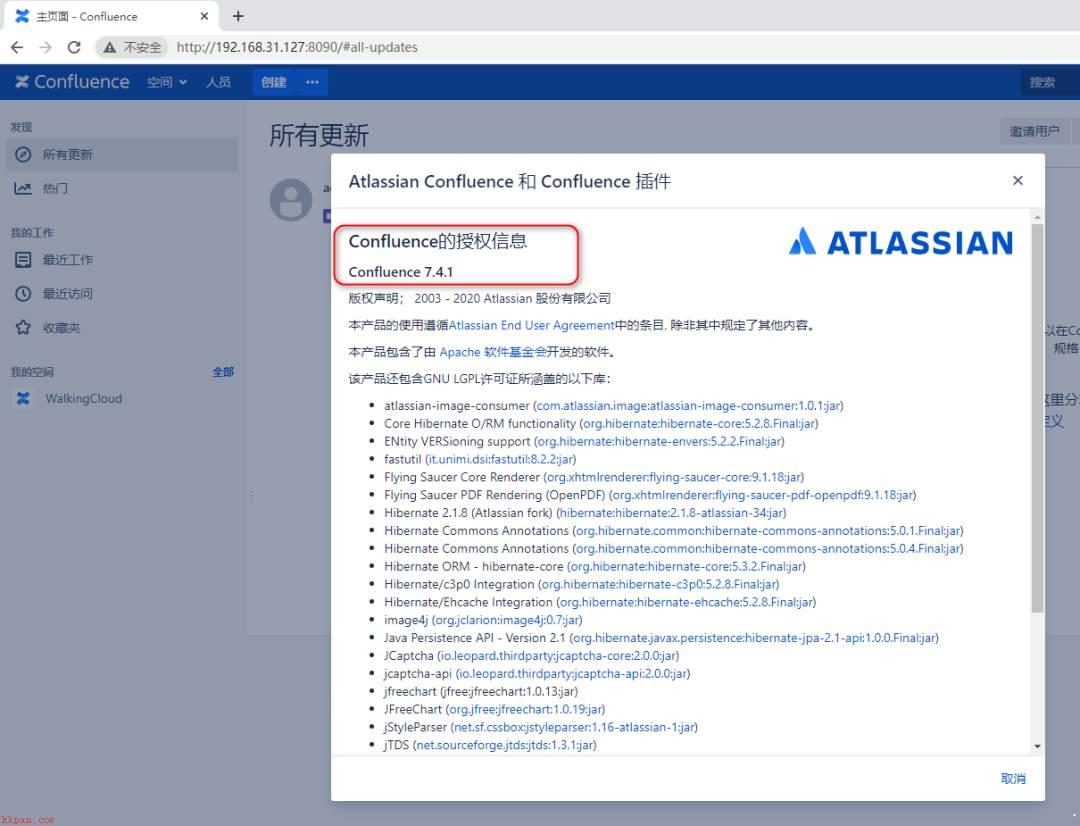
Task: Click the clock icon beside 最近访问
Action: pyautogui.click(x=23, y=293)
